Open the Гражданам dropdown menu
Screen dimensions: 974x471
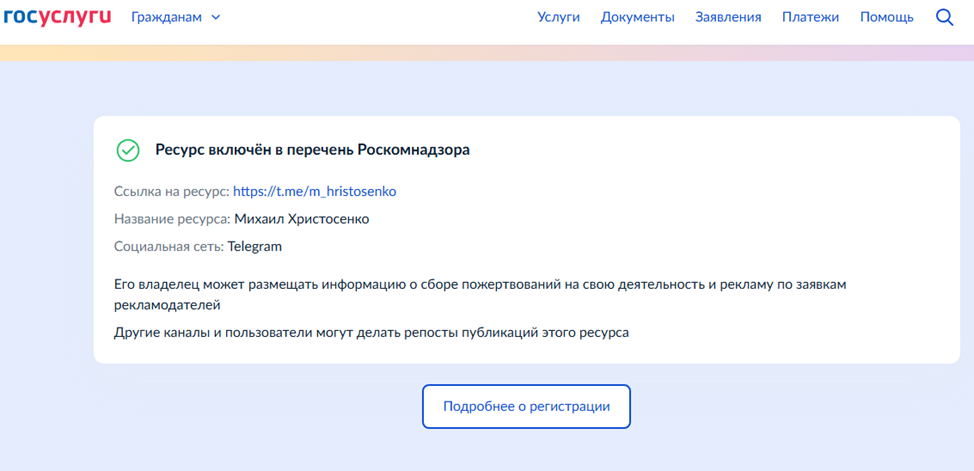164,17
